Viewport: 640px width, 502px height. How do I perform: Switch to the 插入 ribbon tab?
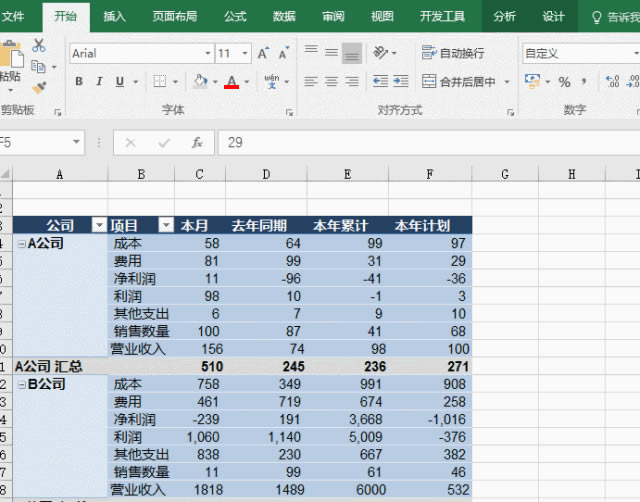[x=115, y=16]
